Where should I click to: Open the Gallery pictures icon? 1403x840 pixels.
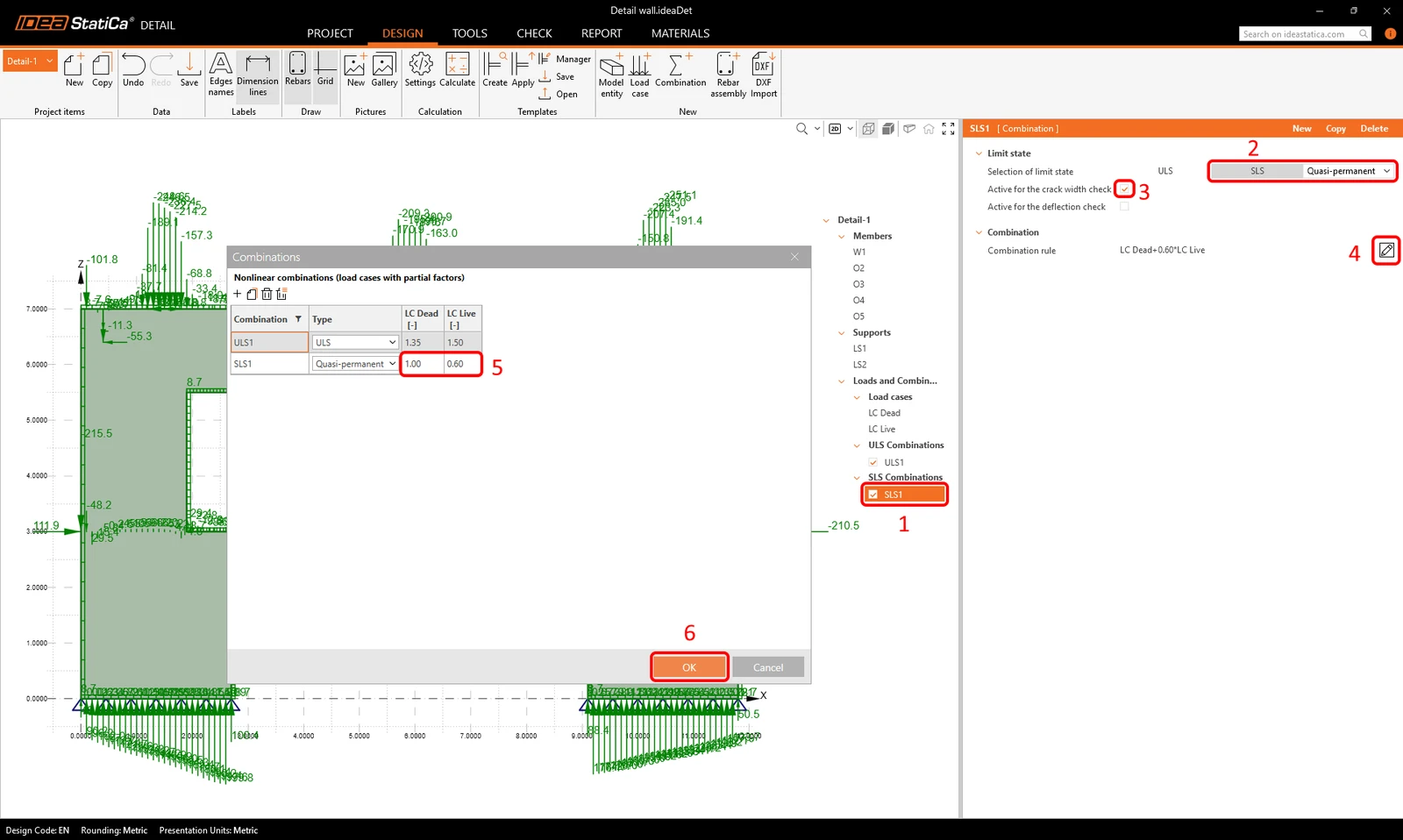(x=384, y=70)
